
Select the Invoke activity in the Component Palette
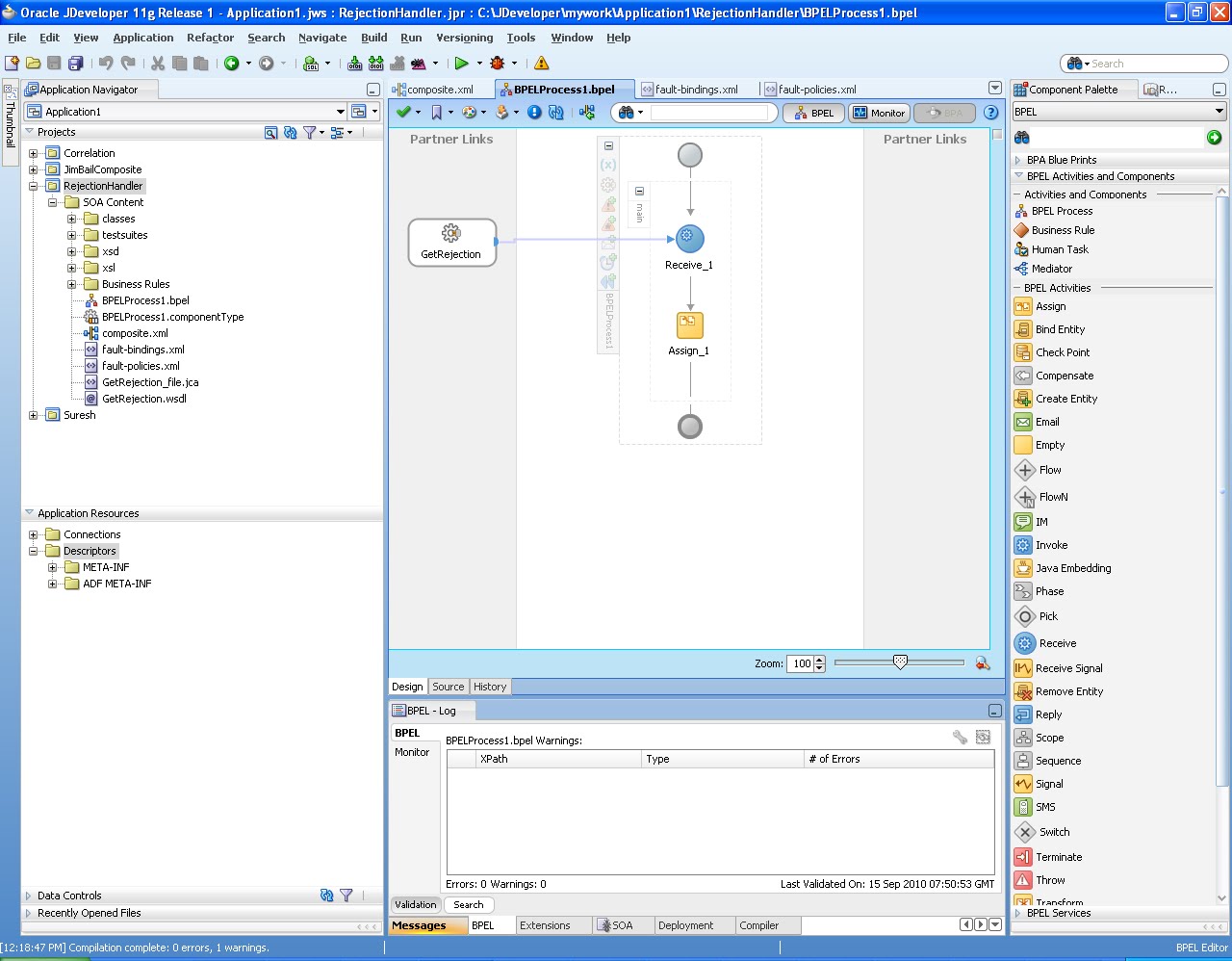click(x=1050, y=544)
